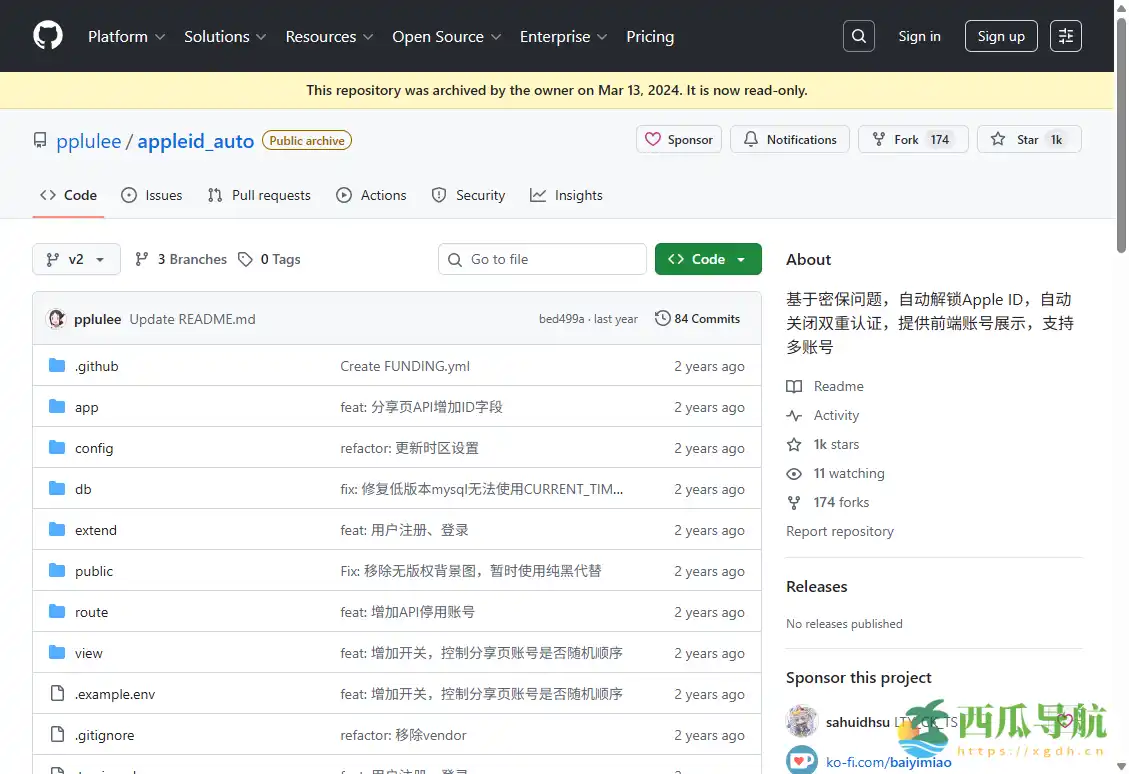
Task: Click the Sign up button
Action: 1001,35
